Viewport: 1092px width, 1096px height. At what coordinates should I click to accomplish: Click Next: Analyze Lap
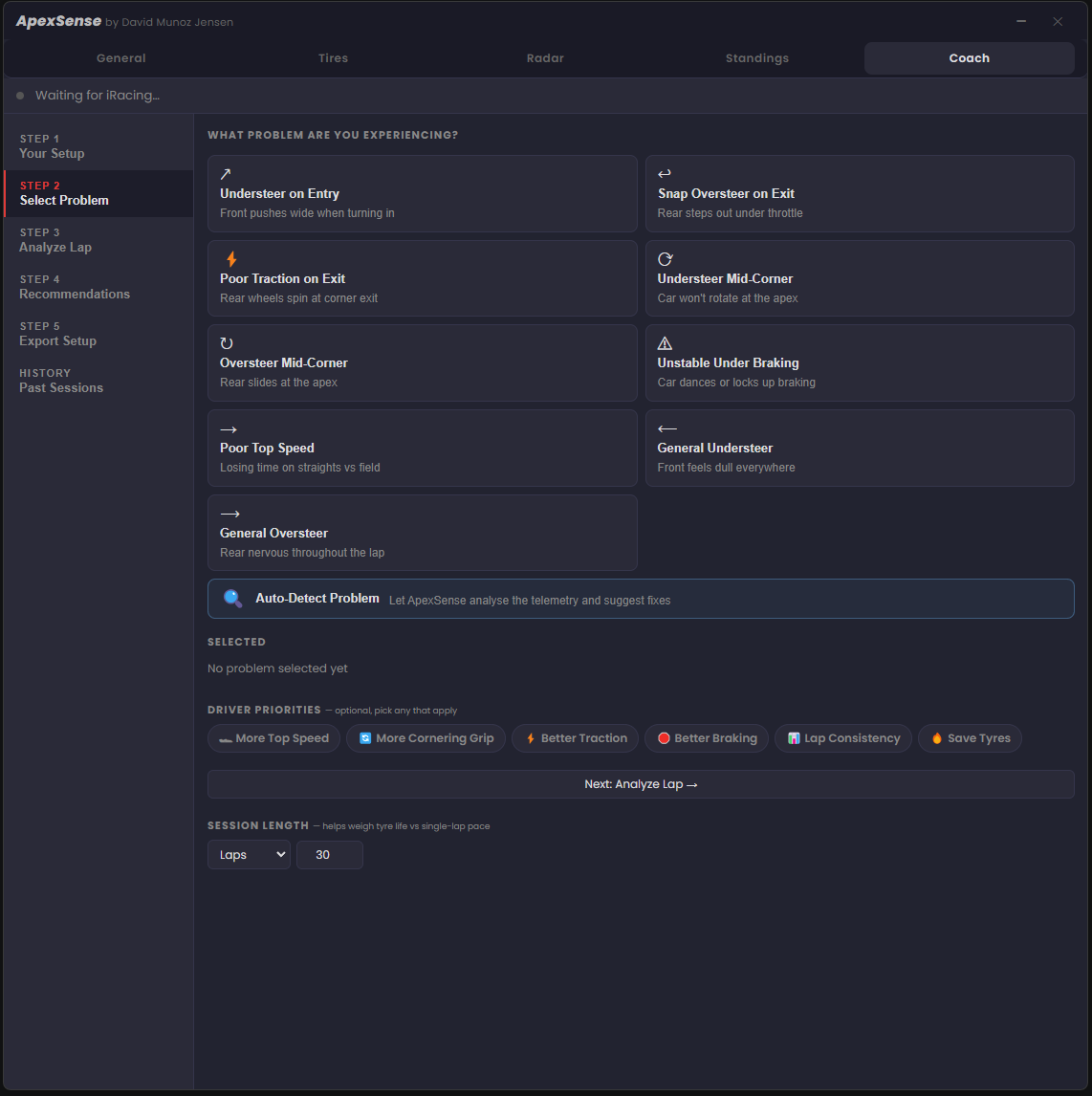click(x=641, y=783)
